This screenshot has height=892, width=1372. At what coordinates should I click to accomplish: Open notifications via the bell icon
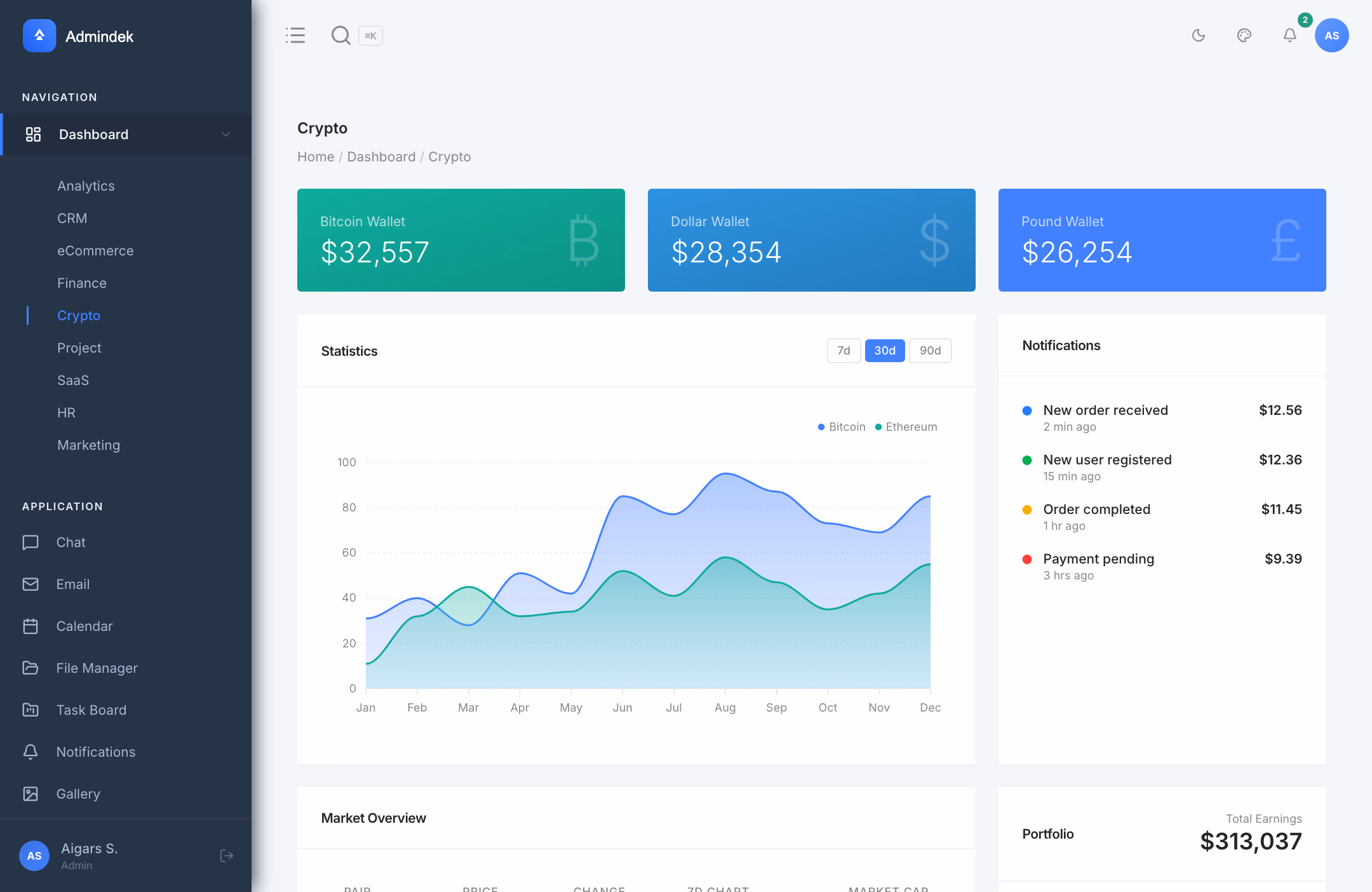(x=1289, y=36)
